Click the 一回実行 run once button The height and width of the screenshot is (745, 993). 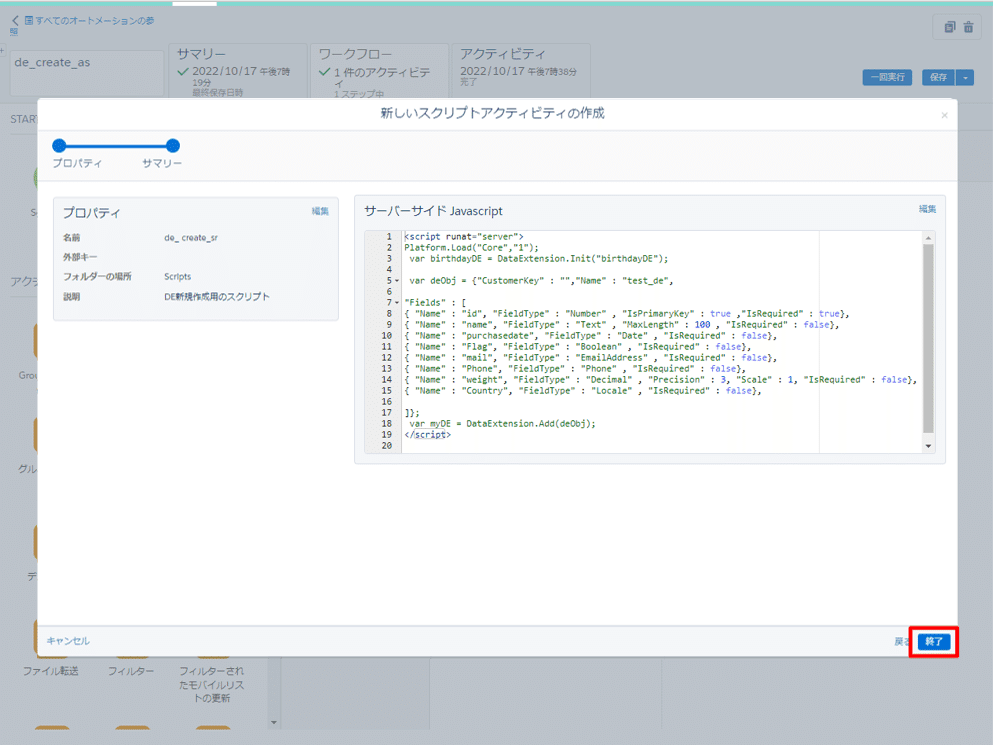887,77
